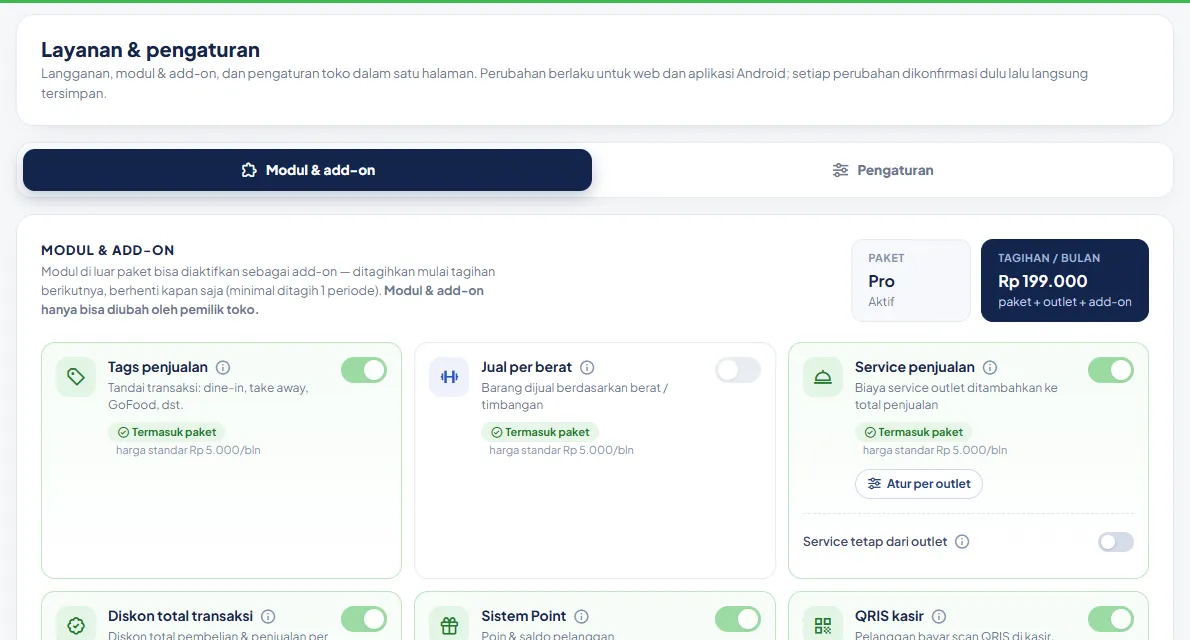Click the Tags penjualan tag icon

[x=76, y=377]
